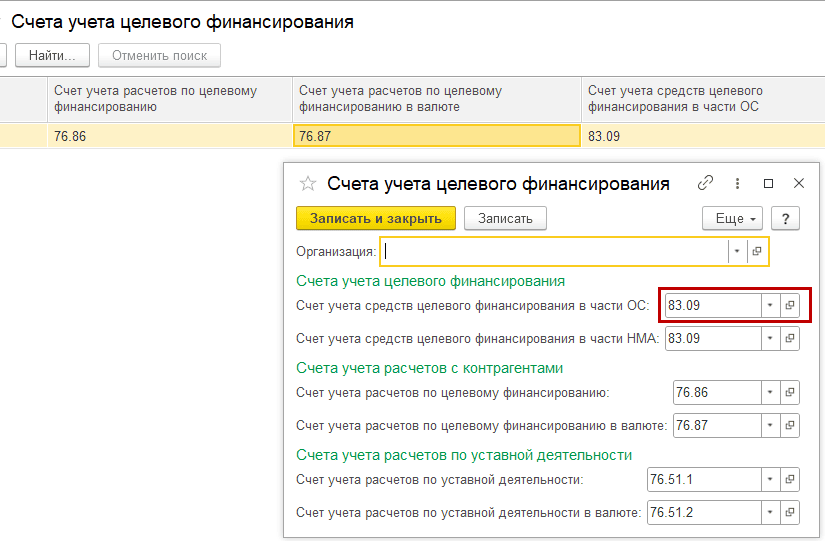
Task: Click the Найти... button in the list window
Action: [x=52, y=55]
